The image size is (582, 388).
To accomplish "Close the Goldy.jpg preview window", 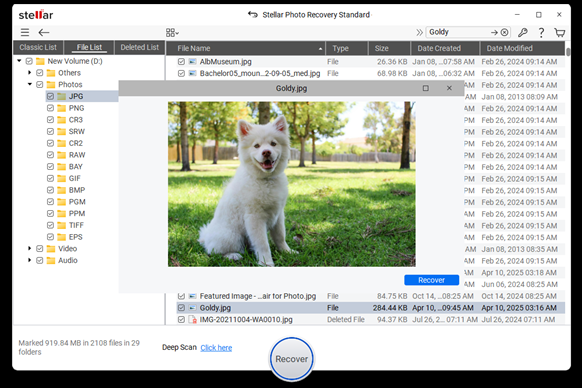I will [449, 88].
